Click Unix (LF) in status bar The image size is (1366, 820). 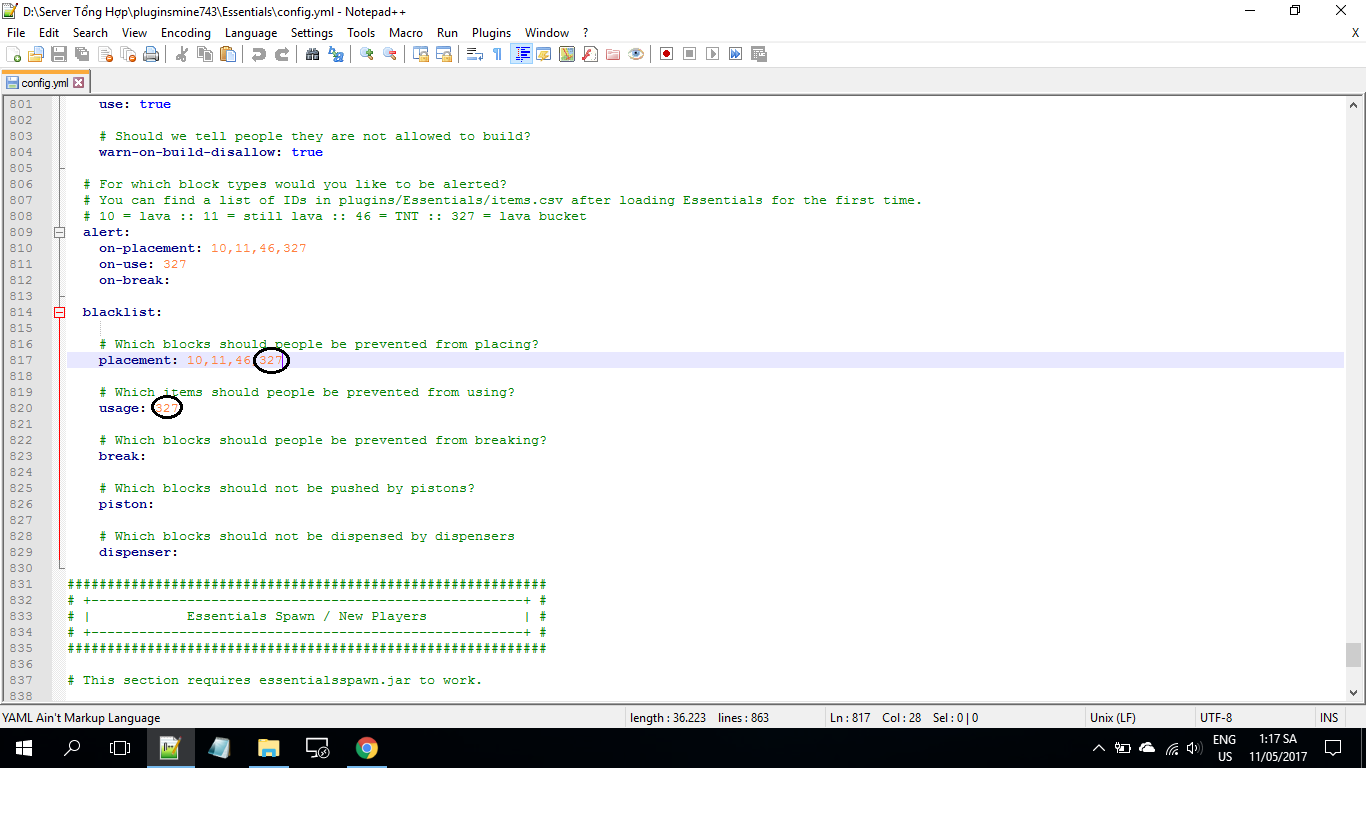click(1112, 717)
